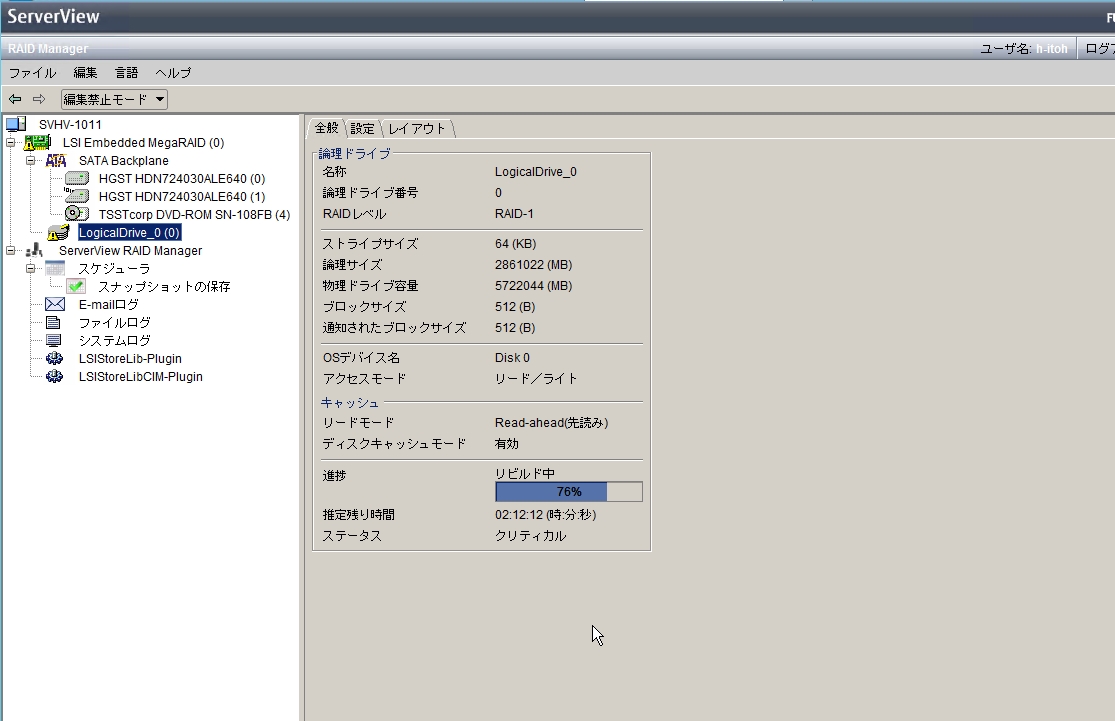Click the 64 (KB) stripe size value
The width and height of the screenshot is (1115, 721).
coord(516,243)
